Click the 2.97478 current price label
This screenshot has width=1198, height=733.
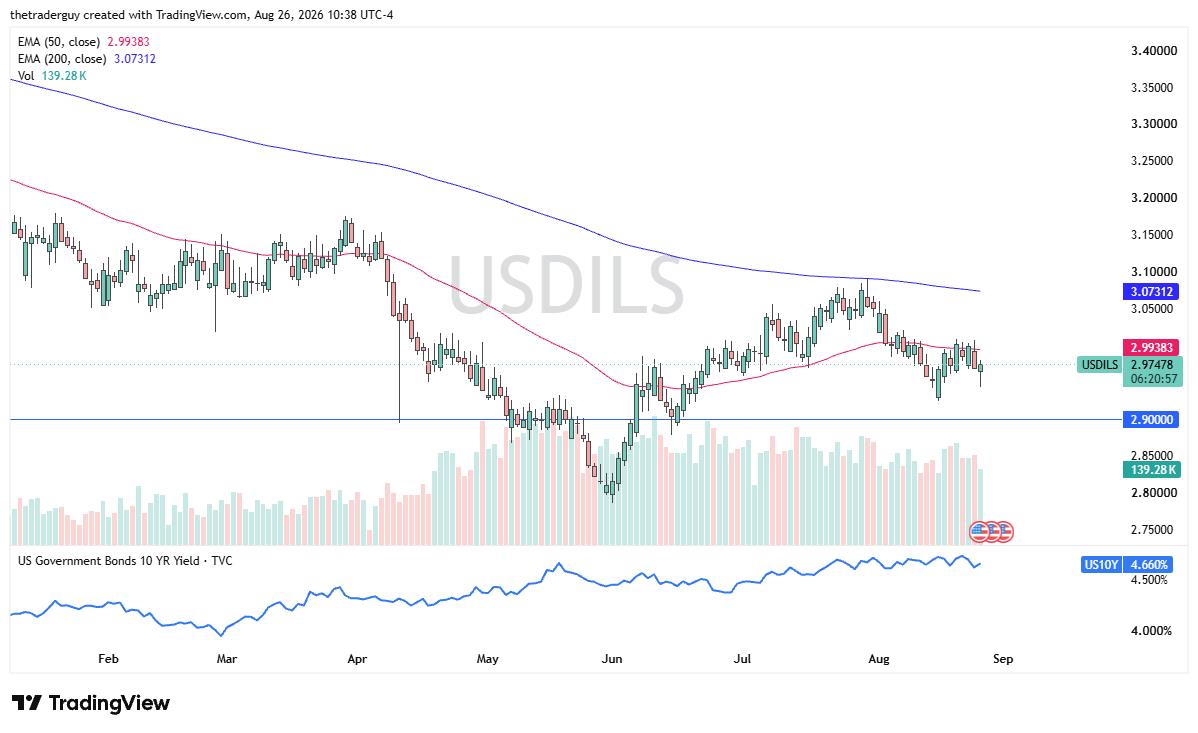click(x=1151, y=365)
